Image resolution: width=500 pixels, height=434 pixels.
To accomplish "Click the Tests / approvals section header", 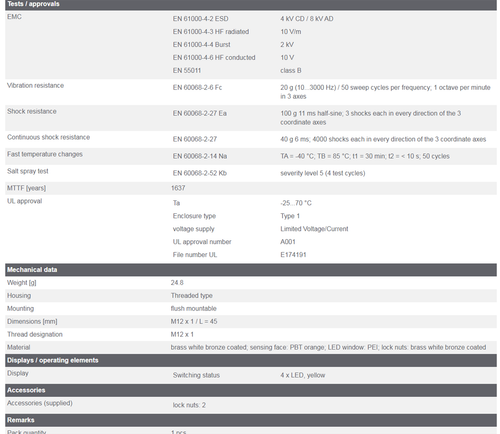I will pyautogui.click(x=251, y=5).
